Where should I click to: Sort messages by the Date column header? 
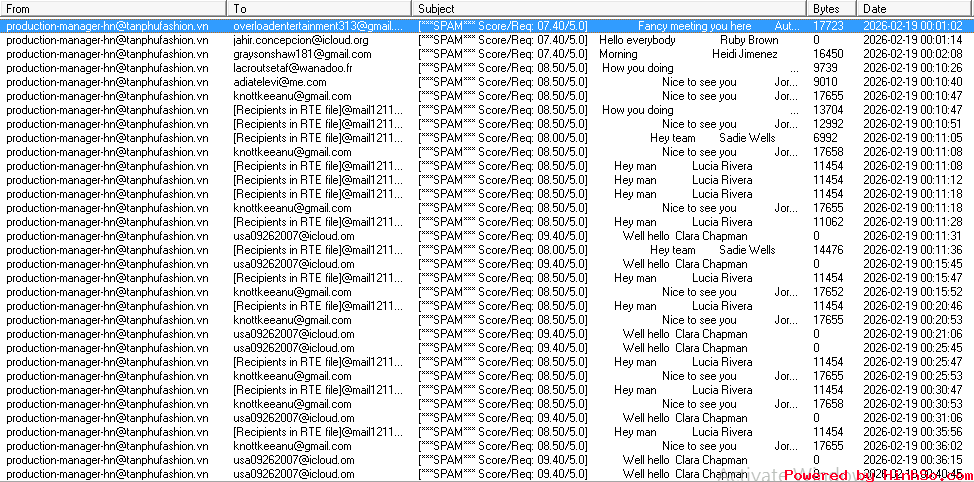(915, 9)
